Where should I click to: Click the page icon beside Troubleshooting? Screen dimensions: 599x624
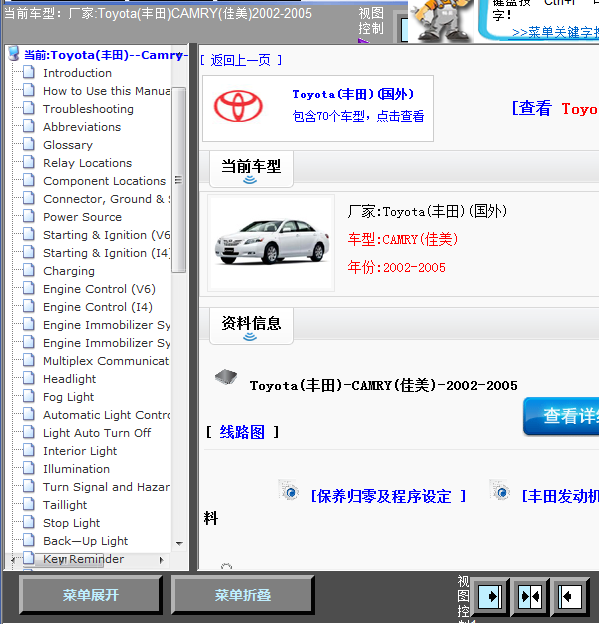point(29,109)
